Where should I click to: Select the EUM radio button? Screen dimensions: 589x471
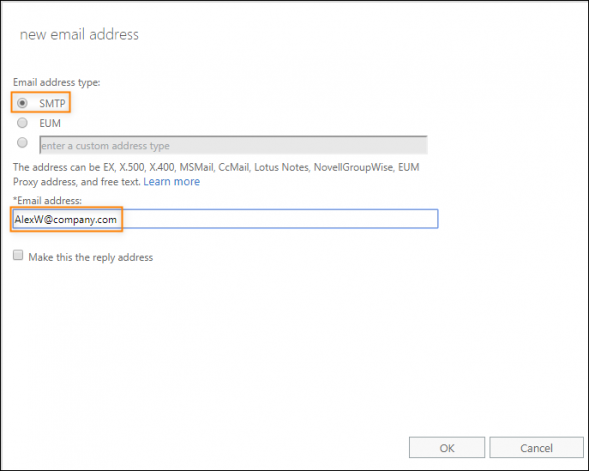[x=22, y=122]
